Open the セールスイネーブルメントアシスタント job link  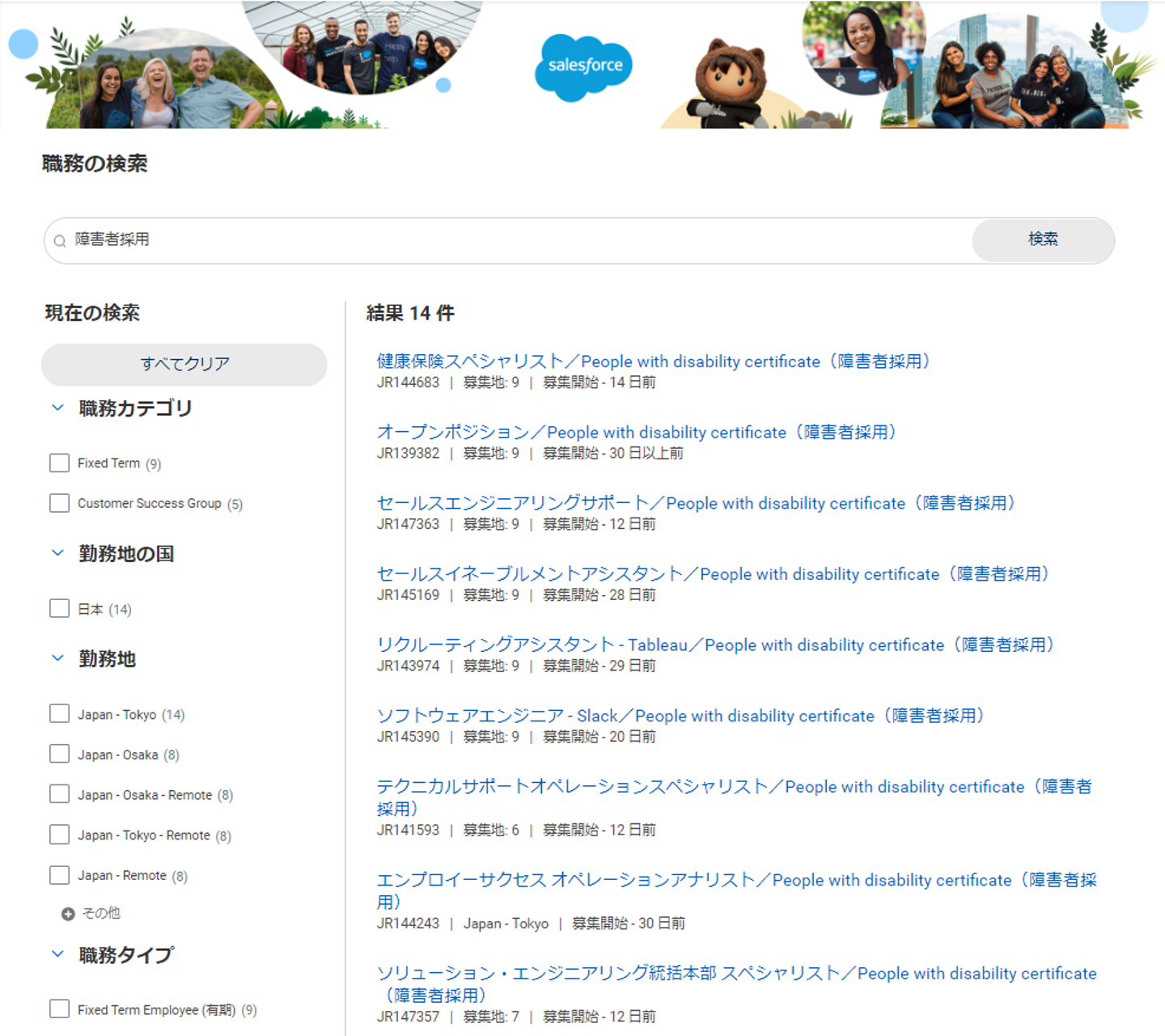click(x=715, y=574)
